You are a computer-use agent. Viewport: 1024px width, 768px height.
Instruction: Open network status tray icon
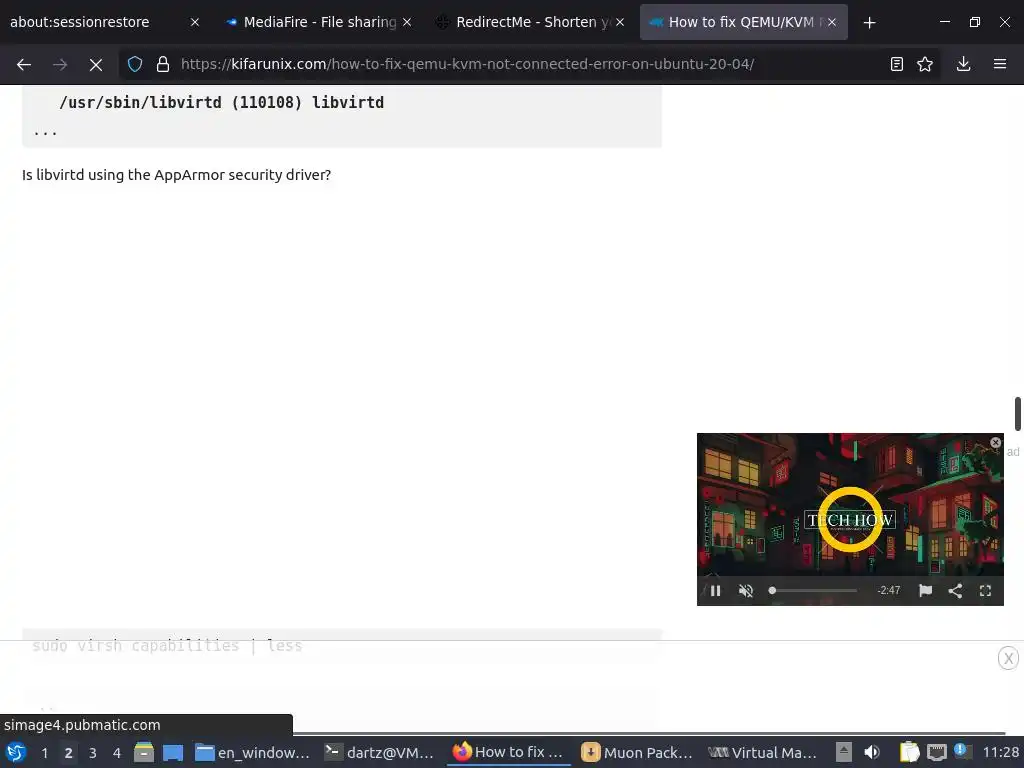click(936, 752)
